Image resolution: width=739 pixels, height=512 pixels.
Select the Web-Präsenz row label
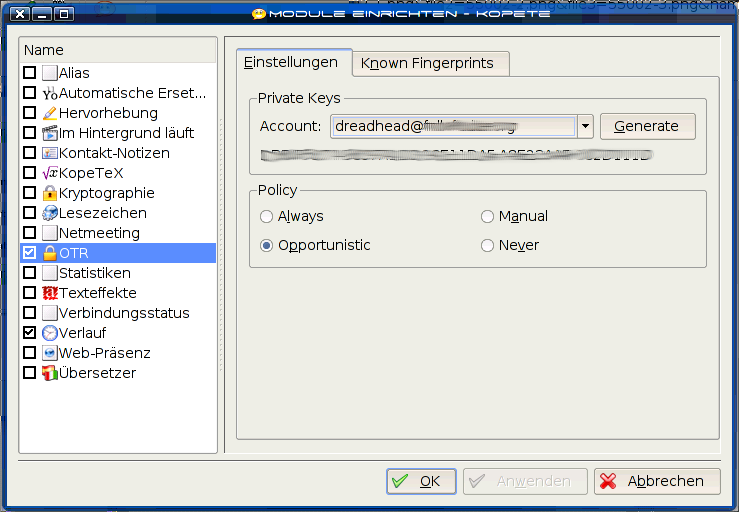point(105,353)
